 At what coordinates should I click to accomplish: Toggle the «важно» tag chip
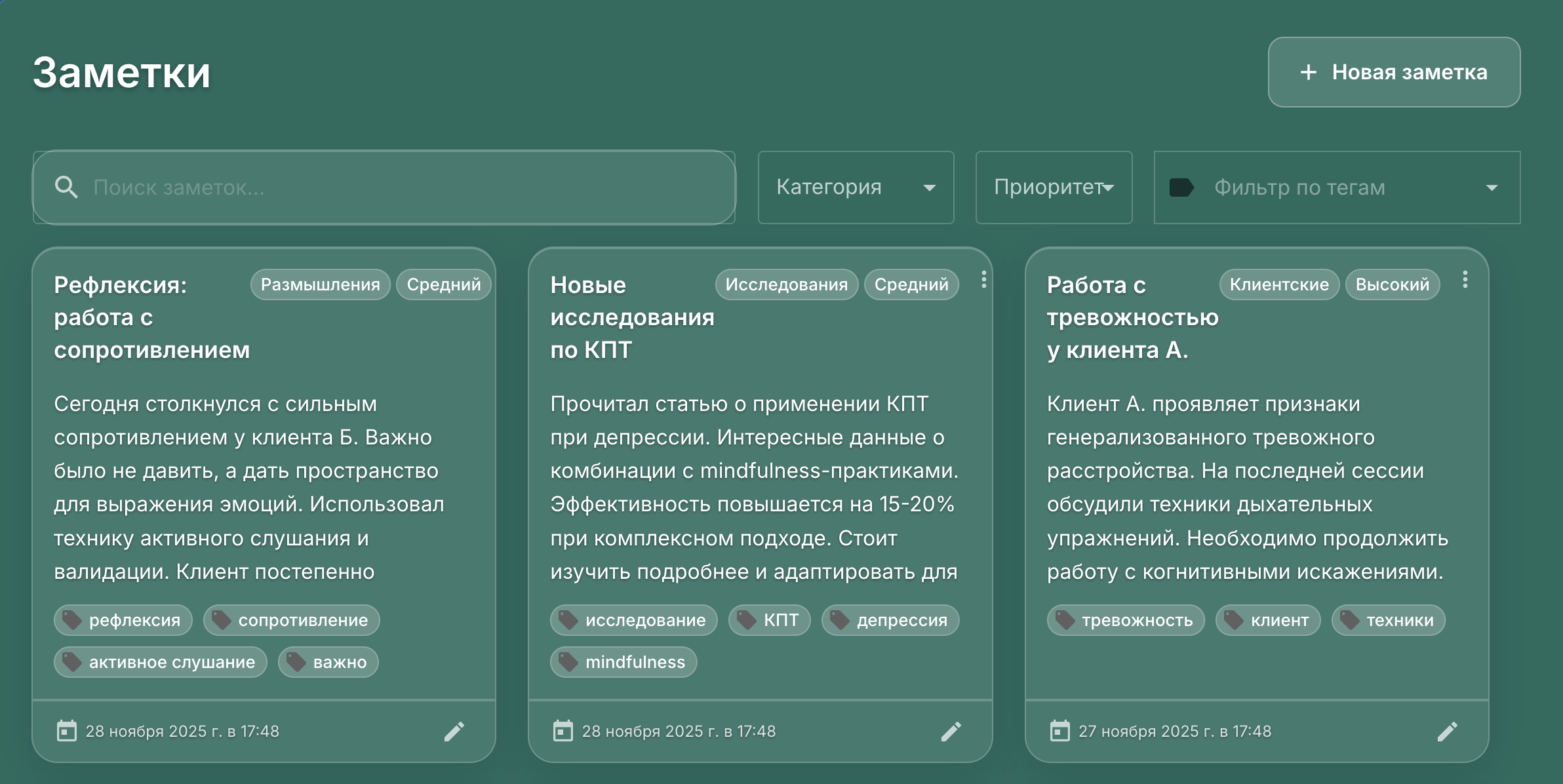pyautogui.click(x=328, y=662)
